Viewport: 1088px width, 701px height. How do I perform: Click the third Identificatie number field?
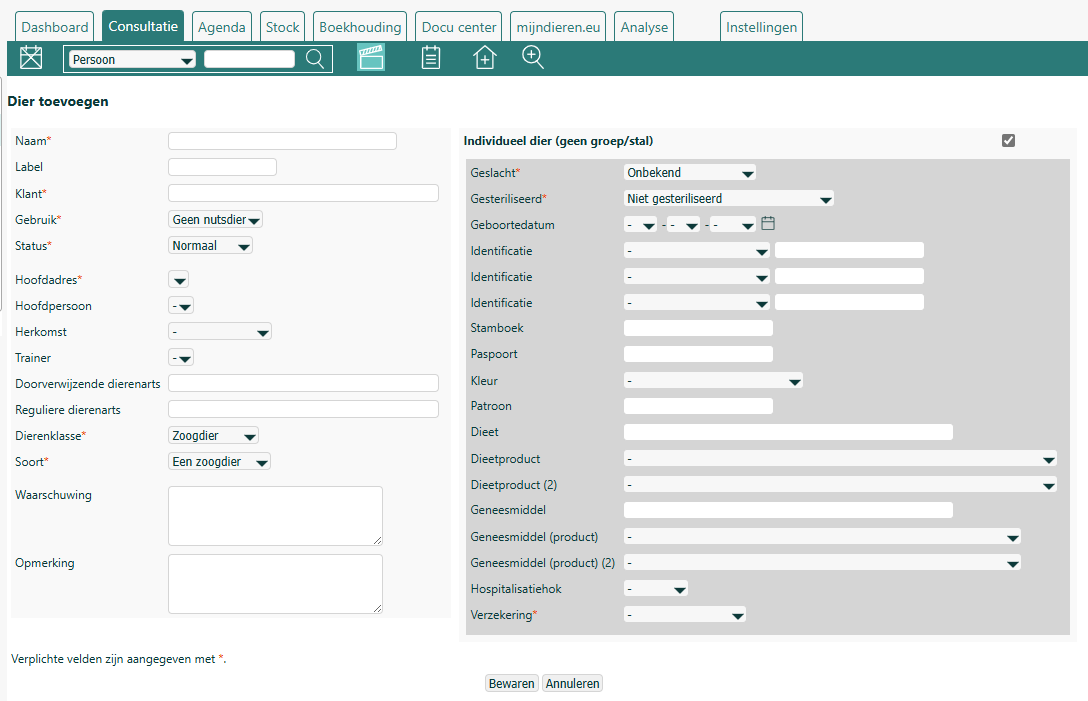[x=849, y=302]
